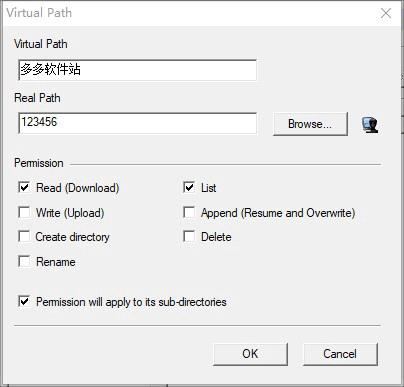Click the Browse... button
404x387 pixels.
(310, 124)
